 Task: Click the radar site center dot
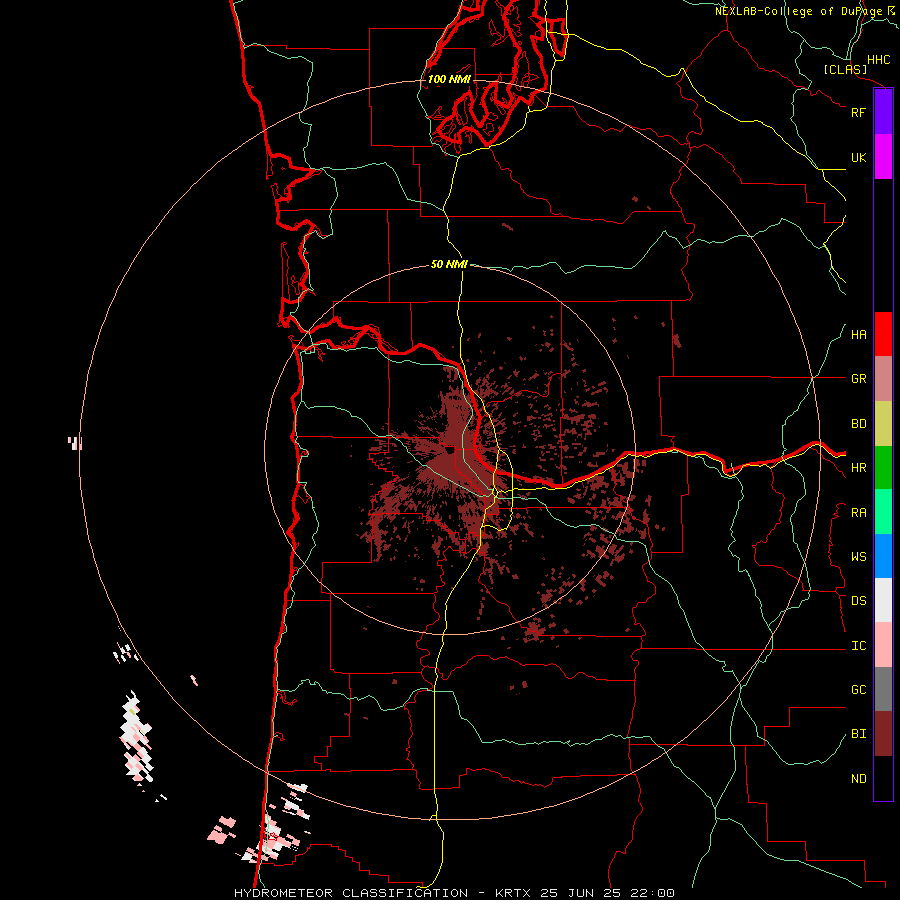(449, 451)
